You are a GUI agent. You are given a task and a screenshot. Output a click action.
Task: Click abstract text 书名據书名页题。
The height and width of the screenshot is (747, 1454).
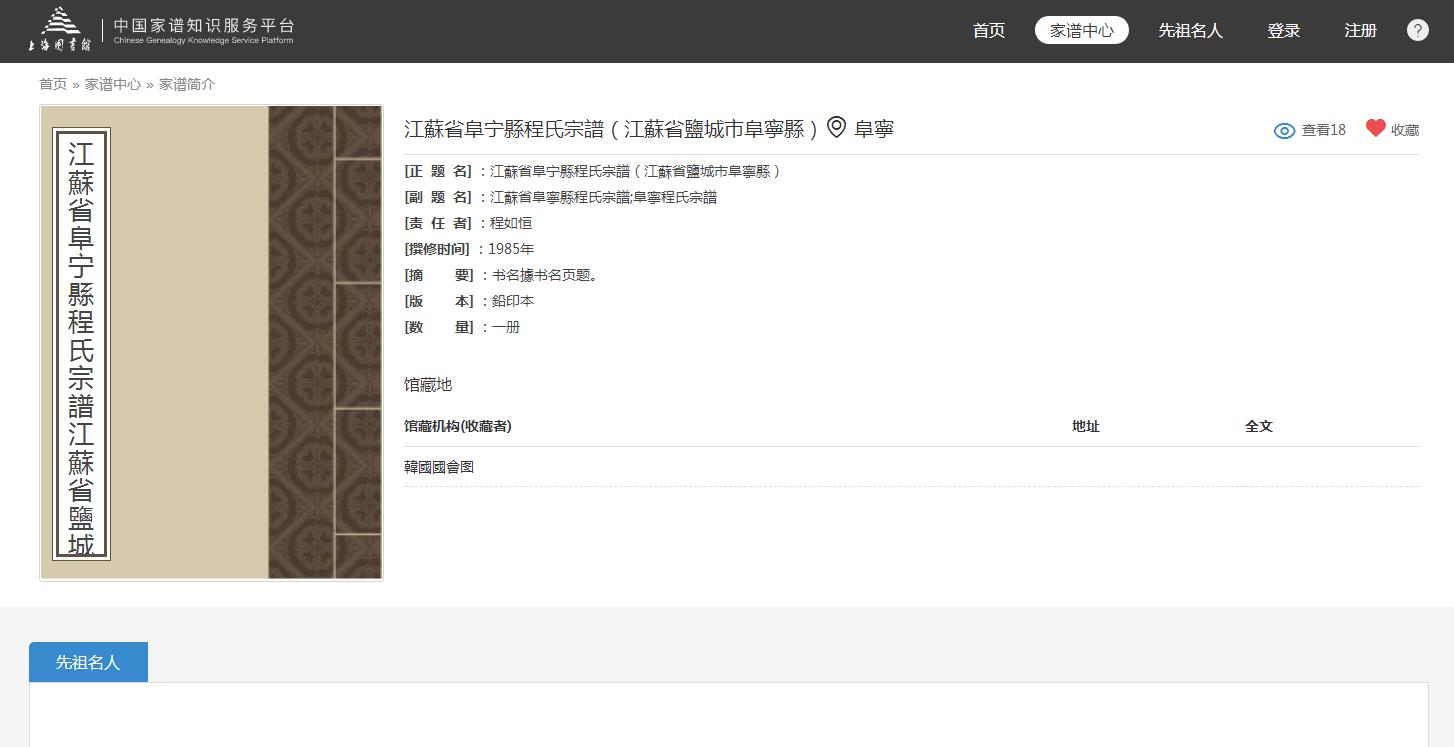click(545, 275)
